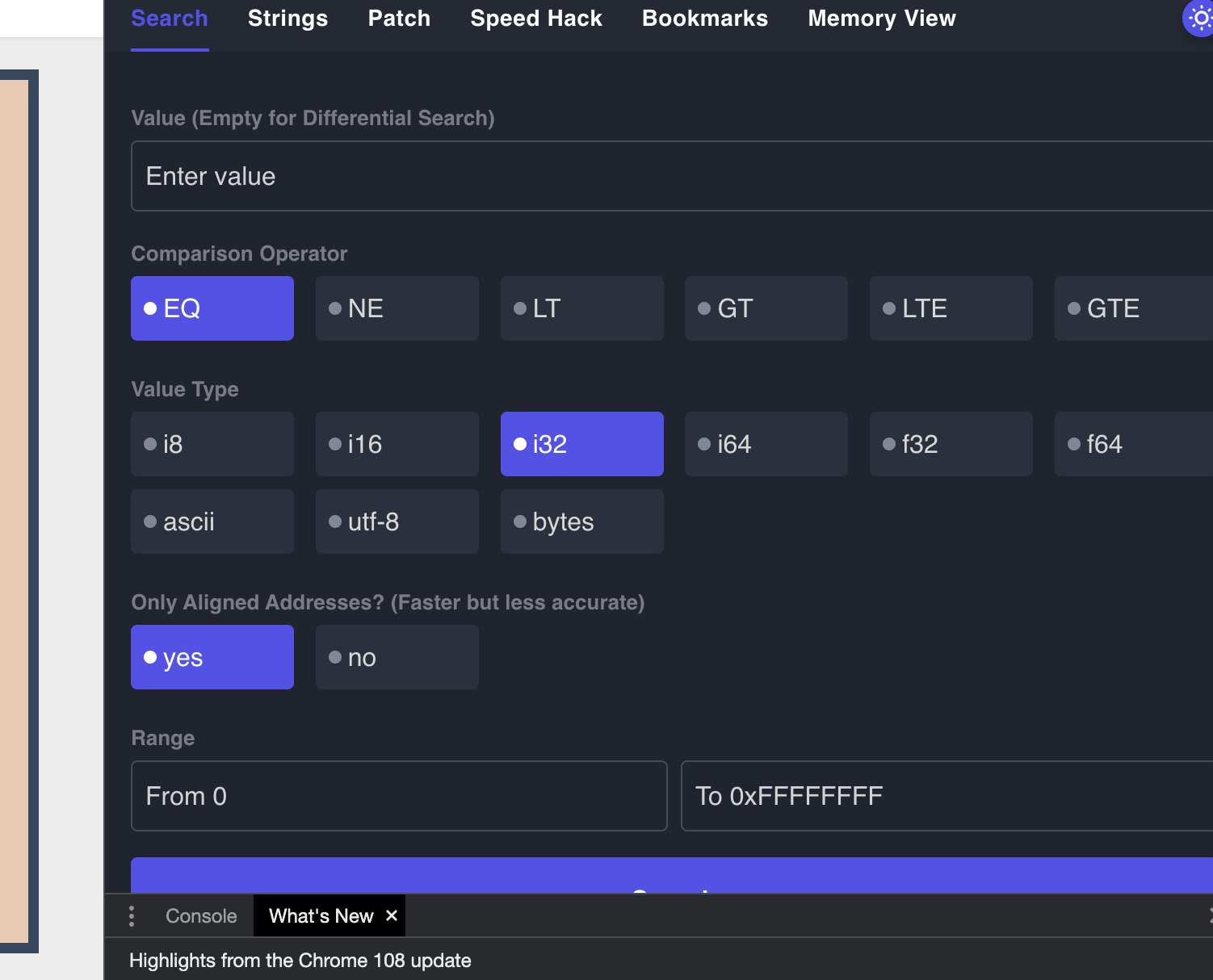Set value type to i64

tap(766, 444)
